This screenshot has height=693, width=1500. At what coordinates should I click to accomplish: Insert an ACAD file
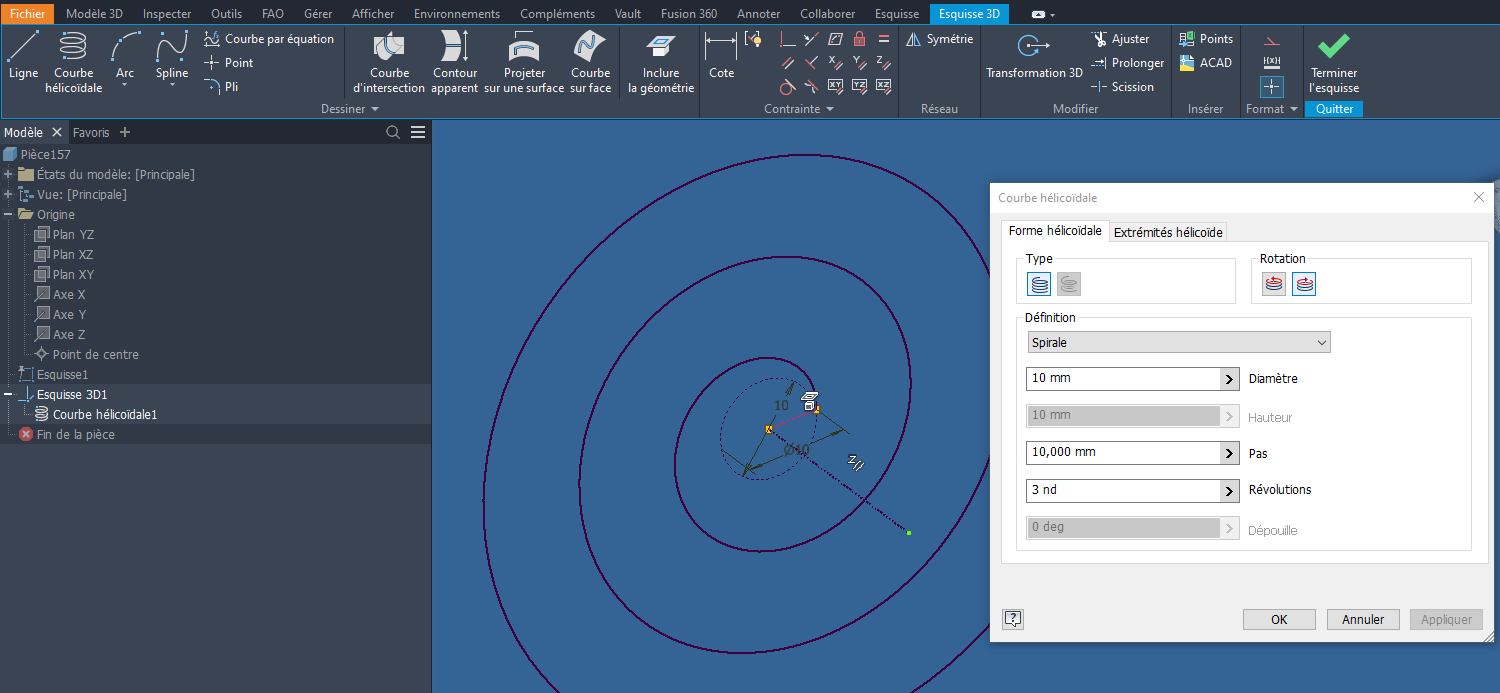point(1205,63)
